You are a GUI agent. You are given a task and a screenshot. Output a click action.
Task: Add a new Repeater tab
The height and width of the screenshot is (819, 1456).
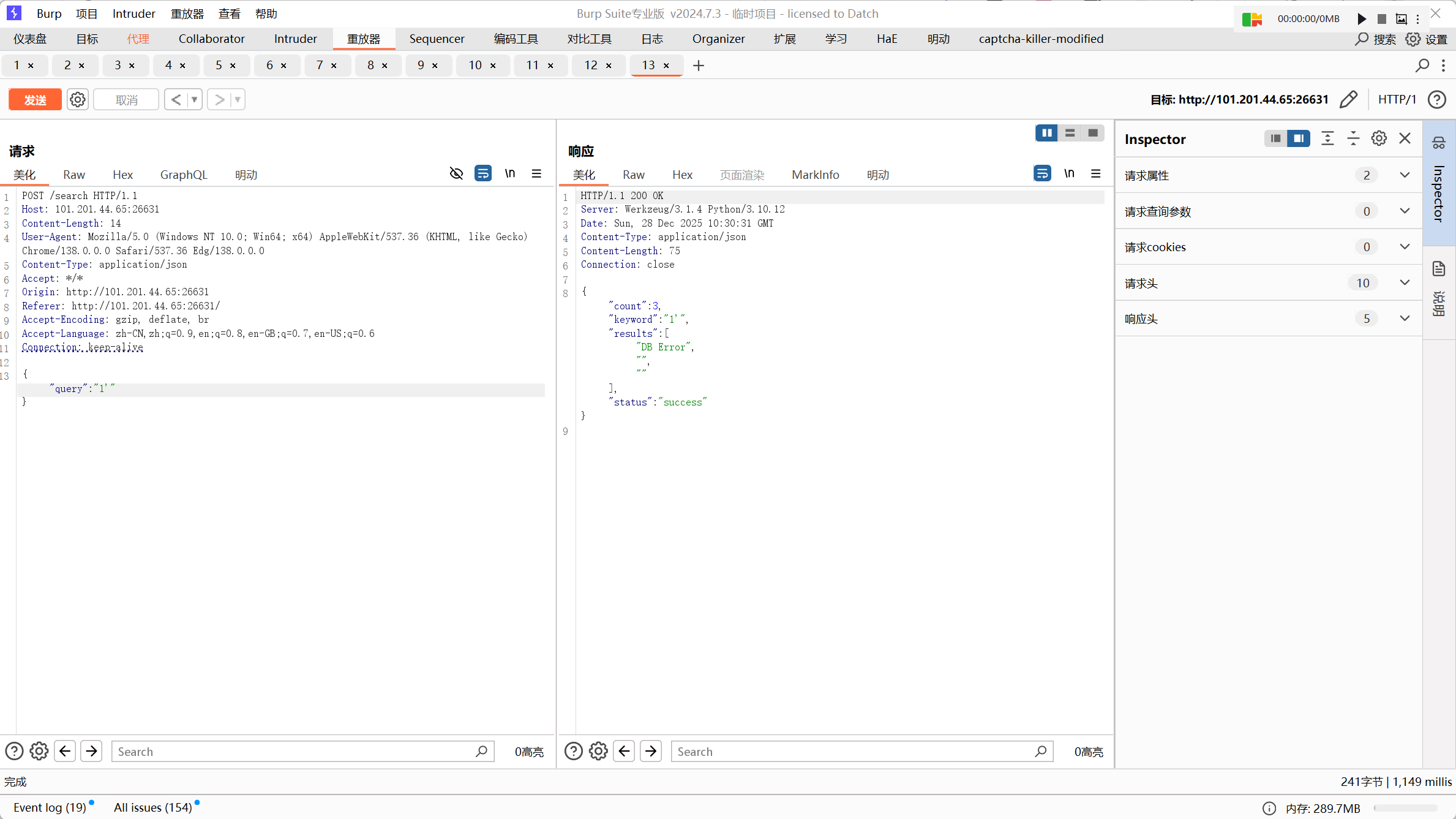click(699, 66)
